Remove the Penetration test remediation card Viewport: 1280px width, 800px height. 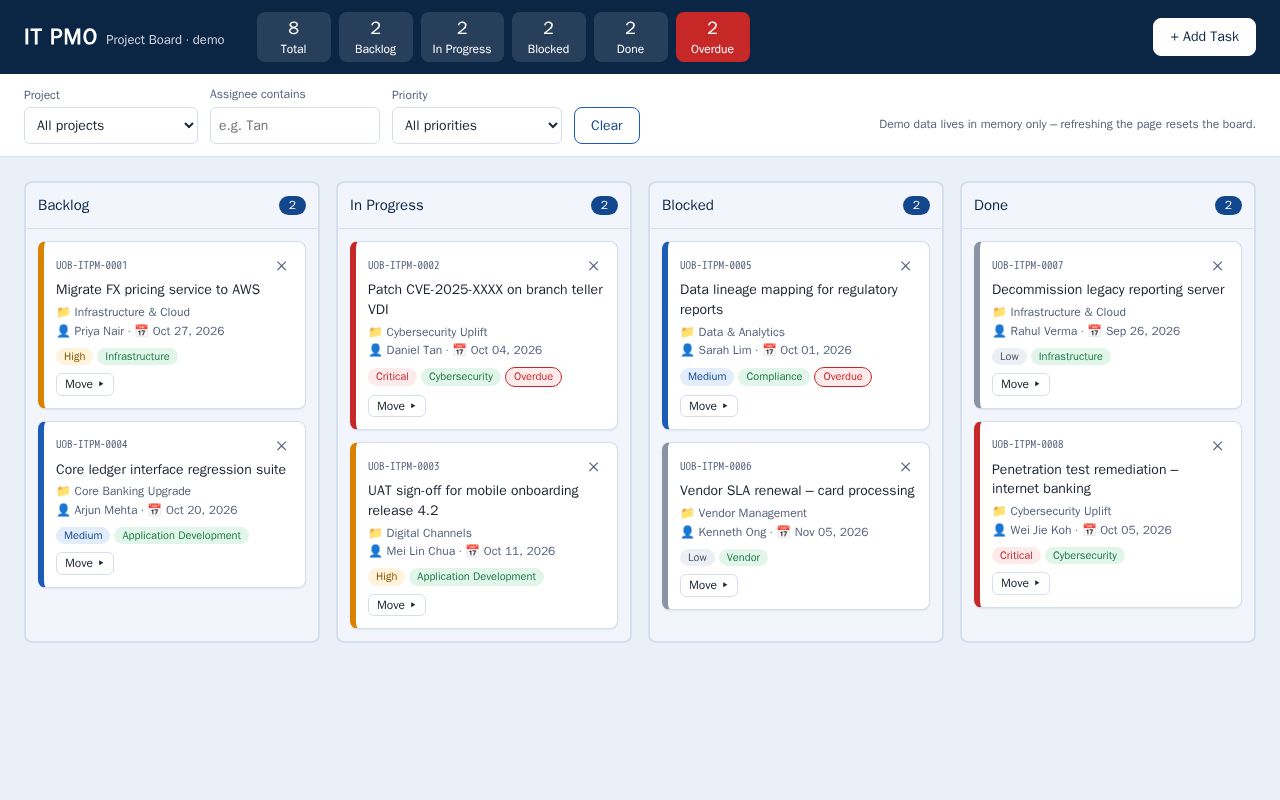point(1217,446)
